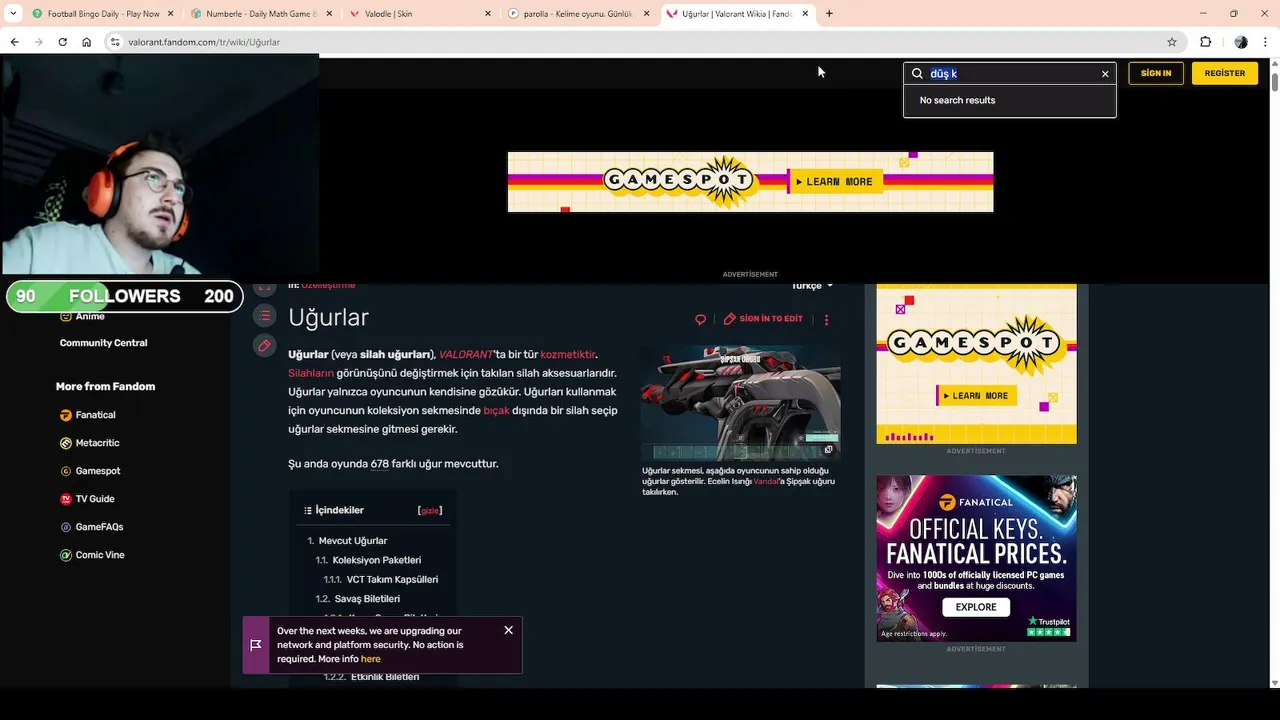The image size is (1280, 720).
Task: Click EXPLORE on Fanatical ad
Action: [975, 607]
